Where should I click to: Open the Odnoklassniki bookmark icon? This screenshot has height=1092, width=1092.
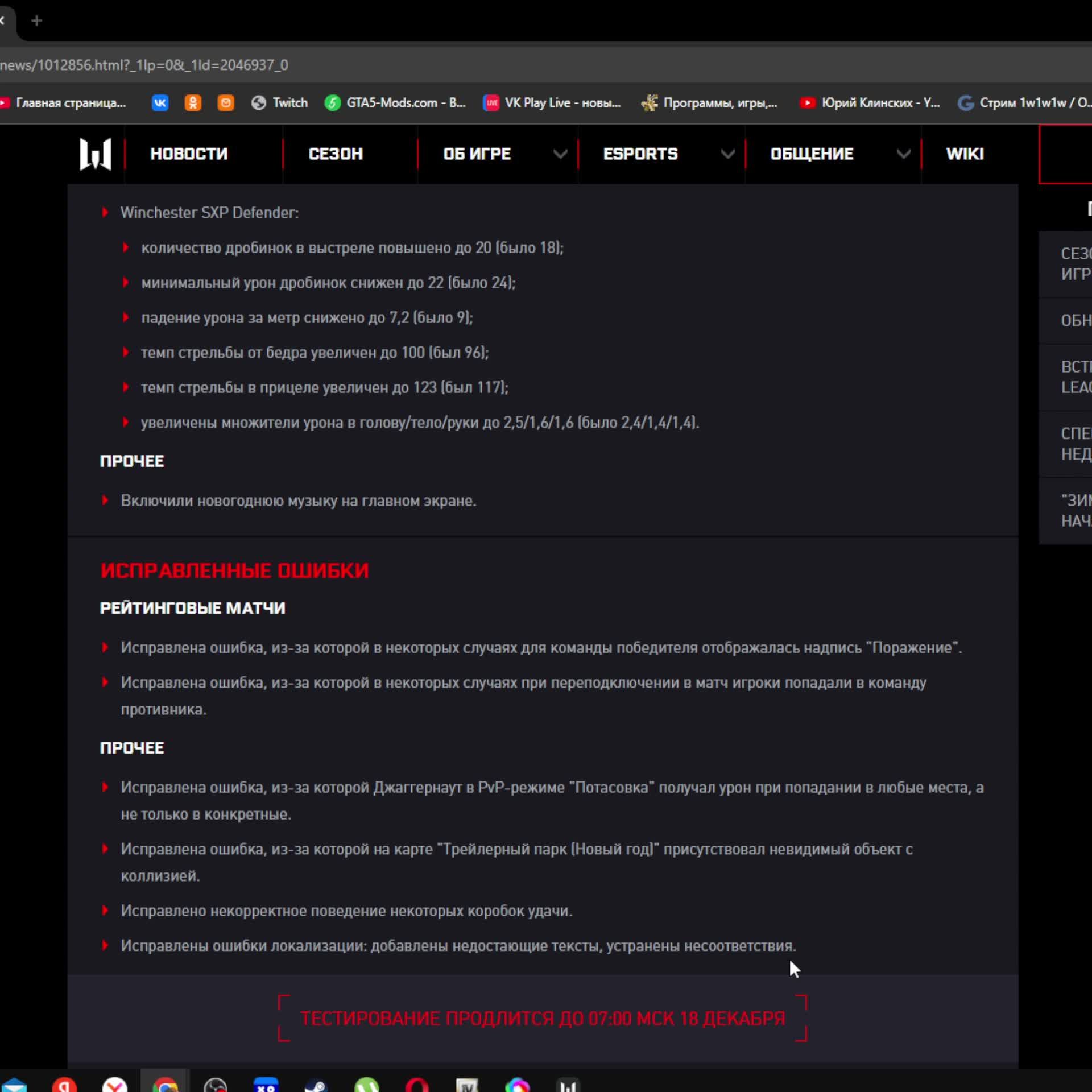pyautogui.click(x=193, y=103)
